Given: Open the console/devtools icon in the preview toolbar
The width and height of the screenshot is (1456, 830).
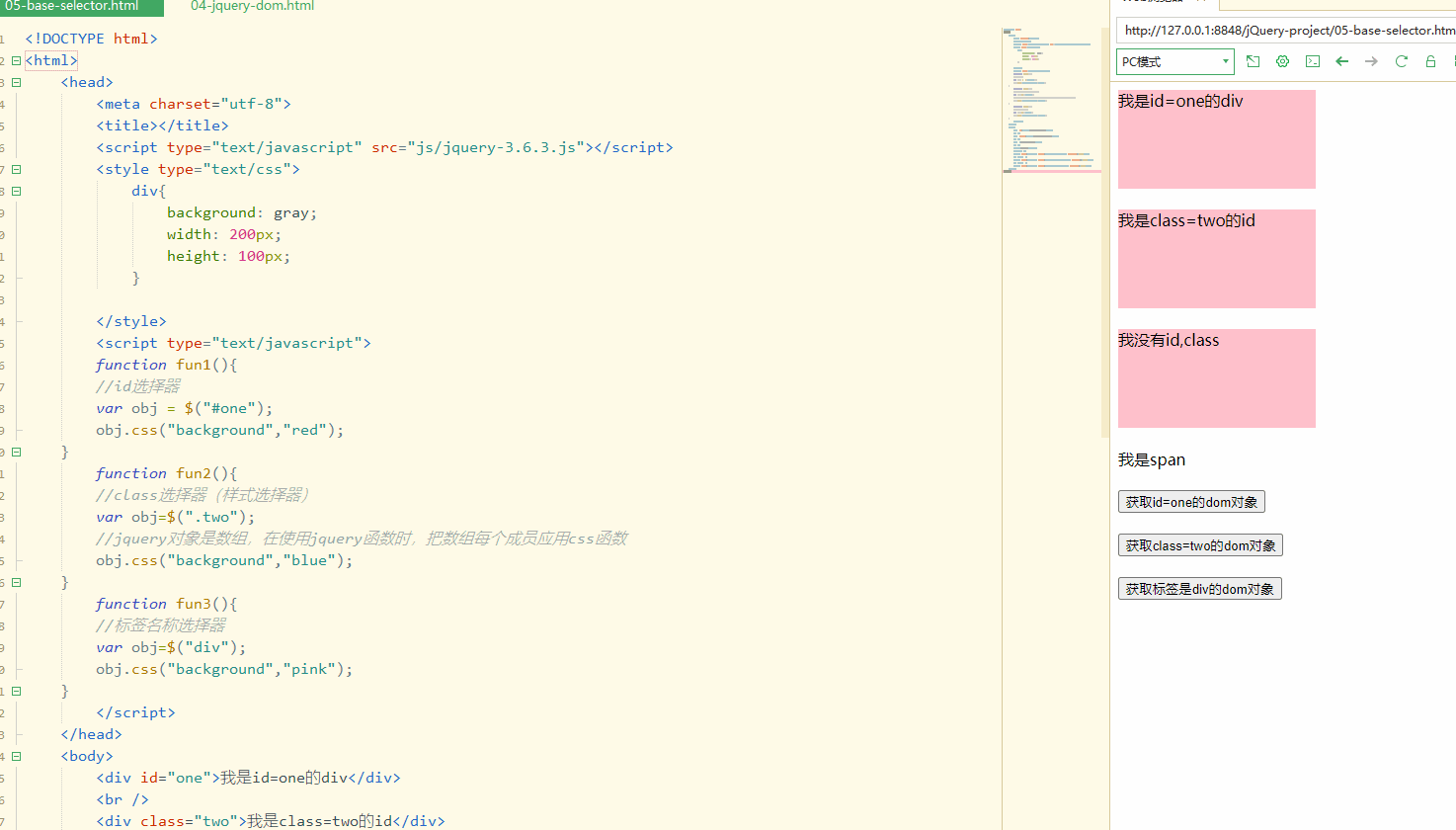Looking at the screenshot, I should (1312, 61).
